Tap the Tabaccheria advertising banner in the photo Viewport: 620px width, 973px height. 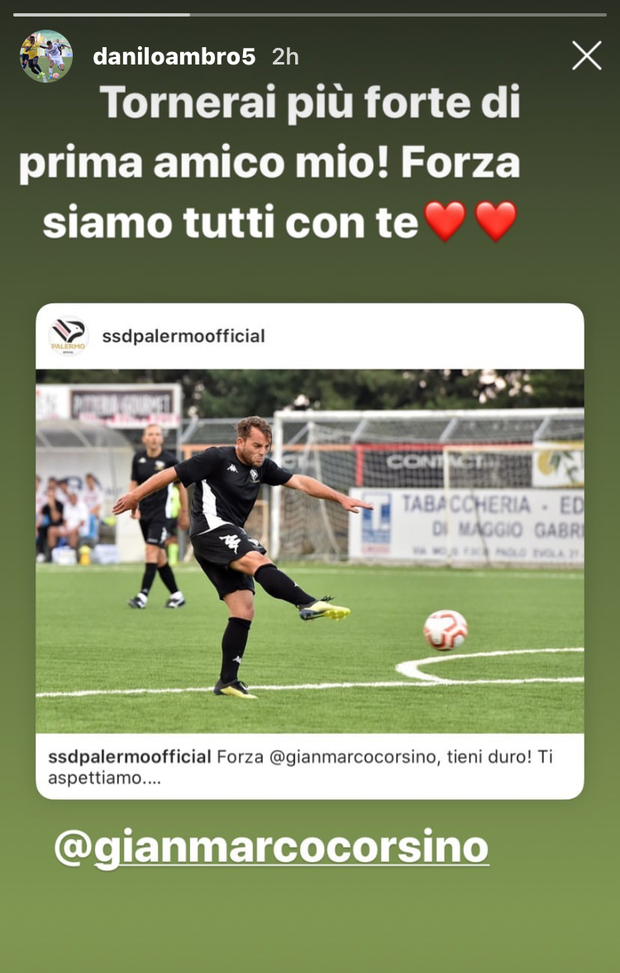(x=465, y=526)
